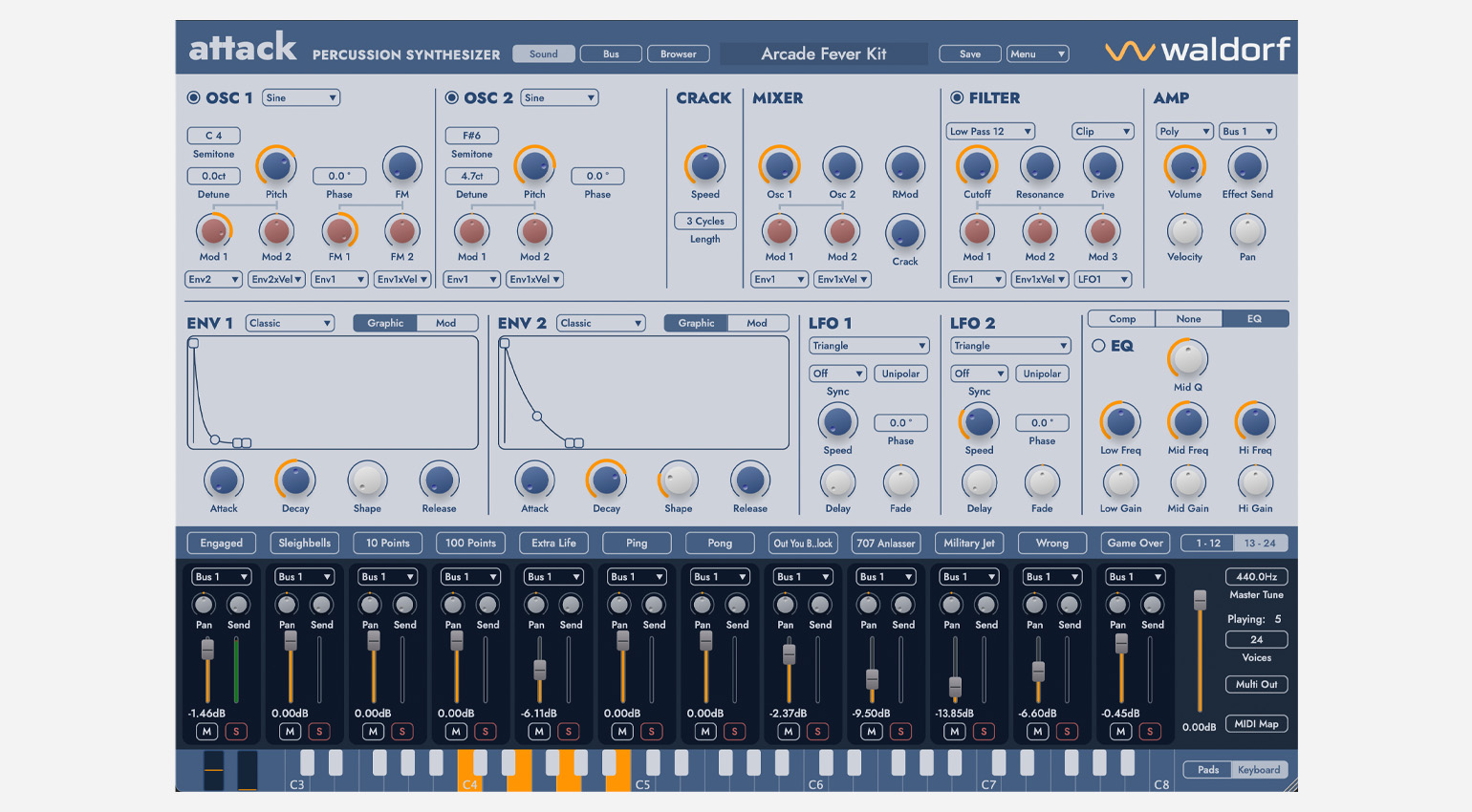Click the ENV 1 Decay knob
Image resolution: width=1472 pixels, height=812 pixels.
[x=295, y=481]
